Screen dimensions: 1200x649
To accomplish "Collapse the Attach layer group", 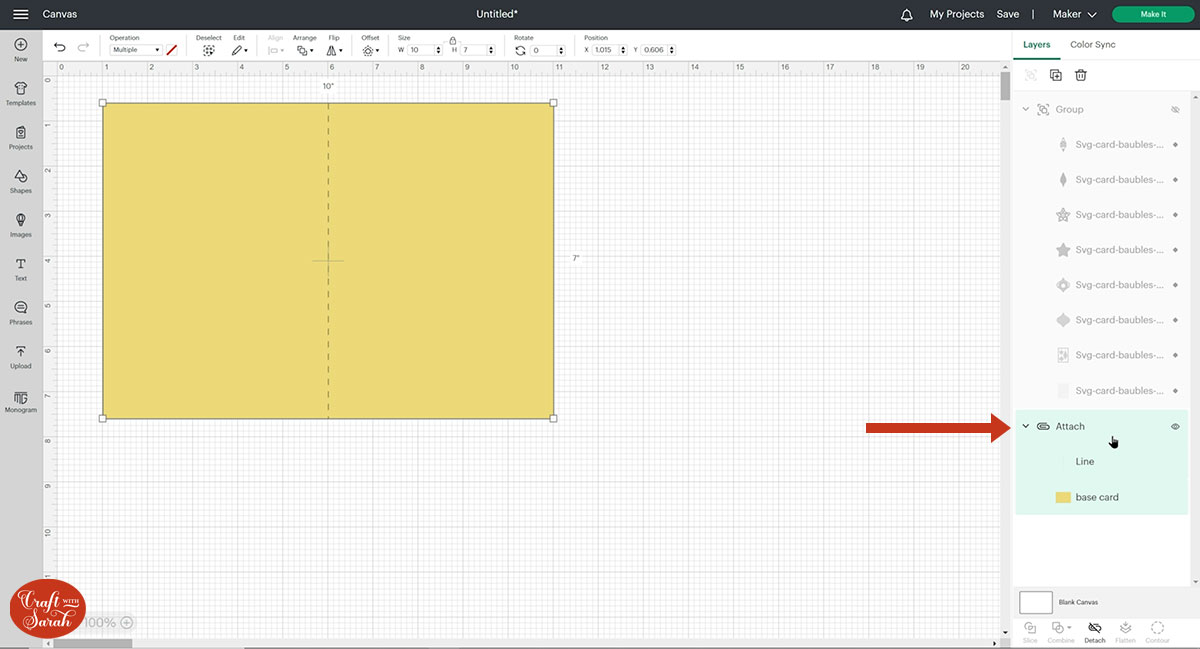I will (x=1025, y=427).
